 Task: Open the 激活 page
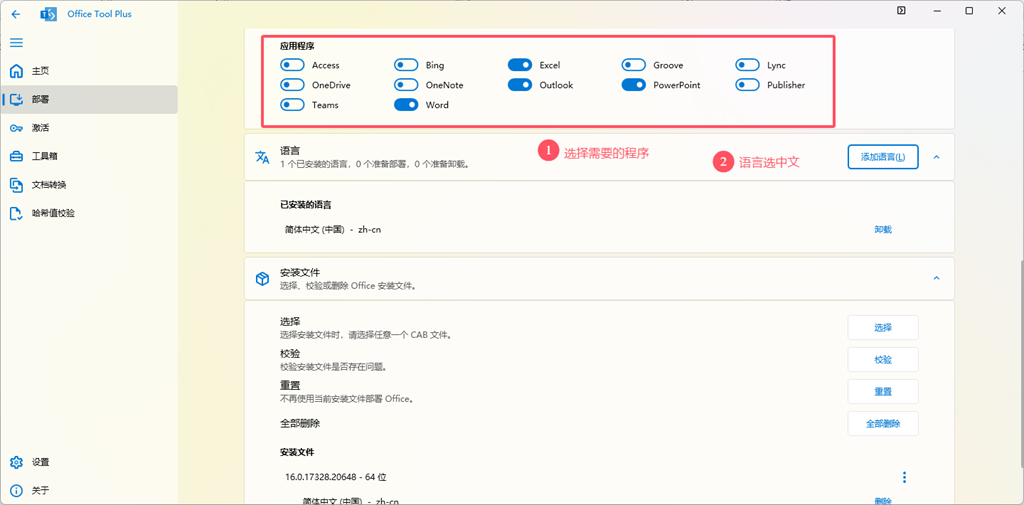click(89, 128)
